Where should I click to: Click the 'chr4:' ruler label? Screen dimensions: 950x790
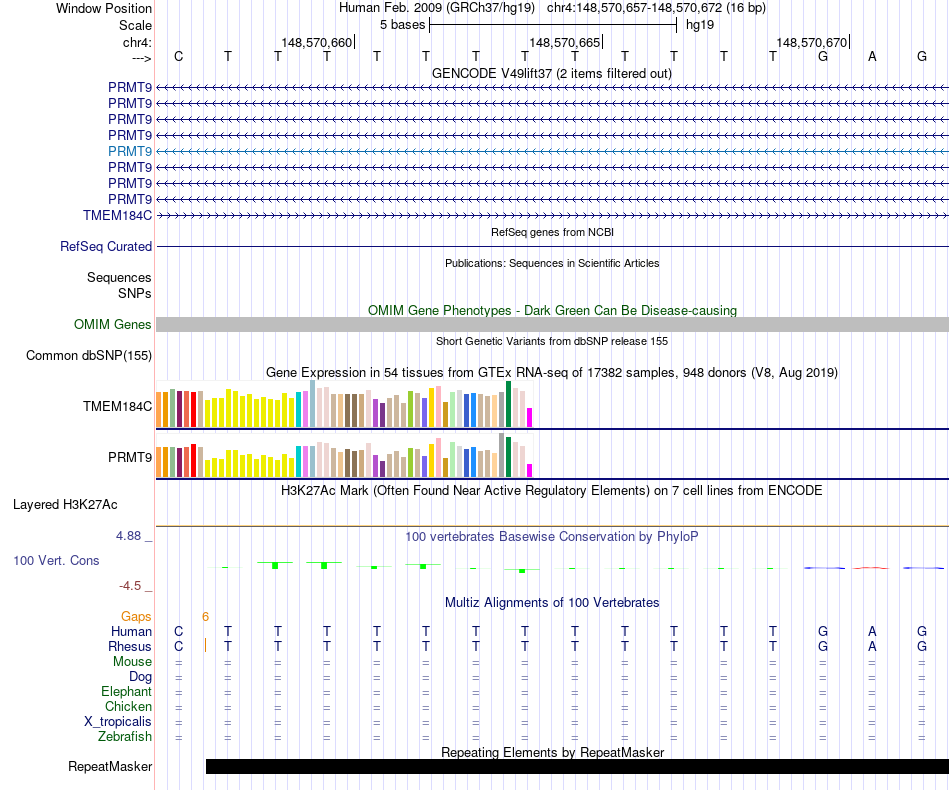coord(137,42)
